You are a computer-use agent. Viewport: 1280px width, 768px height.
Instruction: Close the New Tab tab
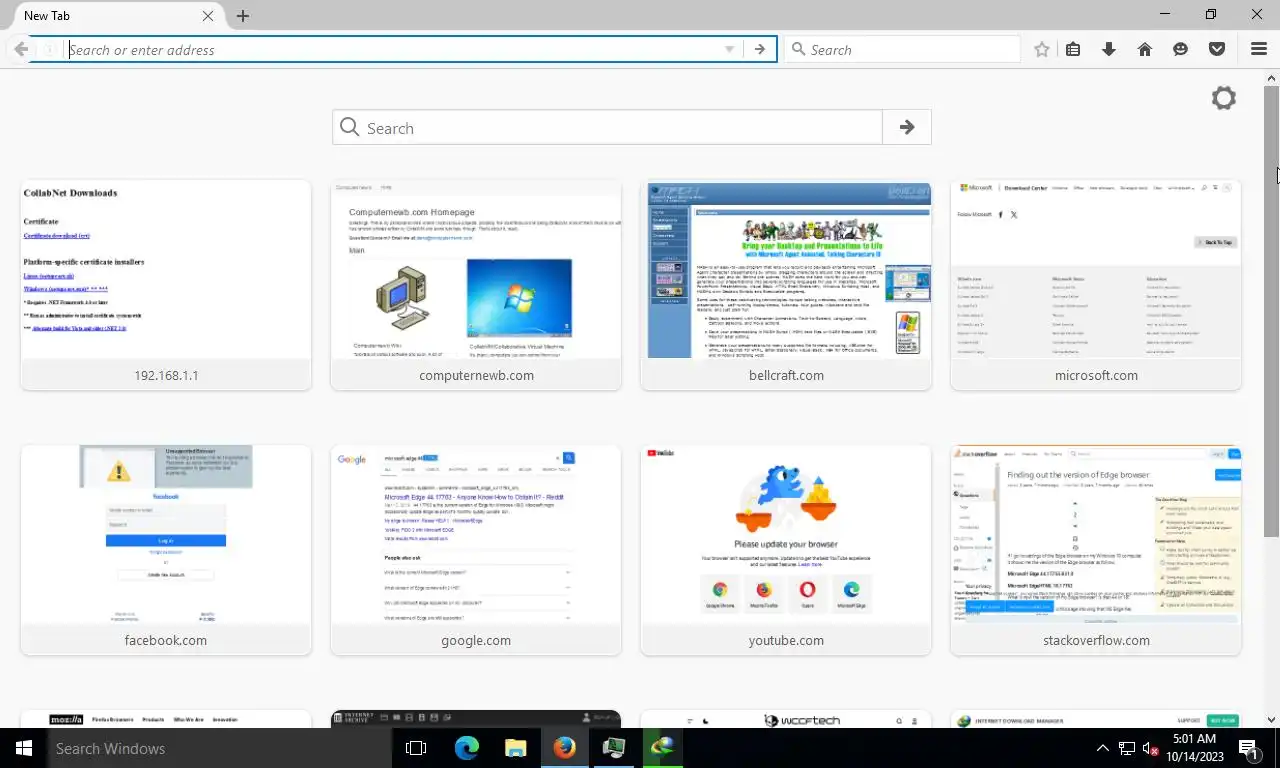208,16
